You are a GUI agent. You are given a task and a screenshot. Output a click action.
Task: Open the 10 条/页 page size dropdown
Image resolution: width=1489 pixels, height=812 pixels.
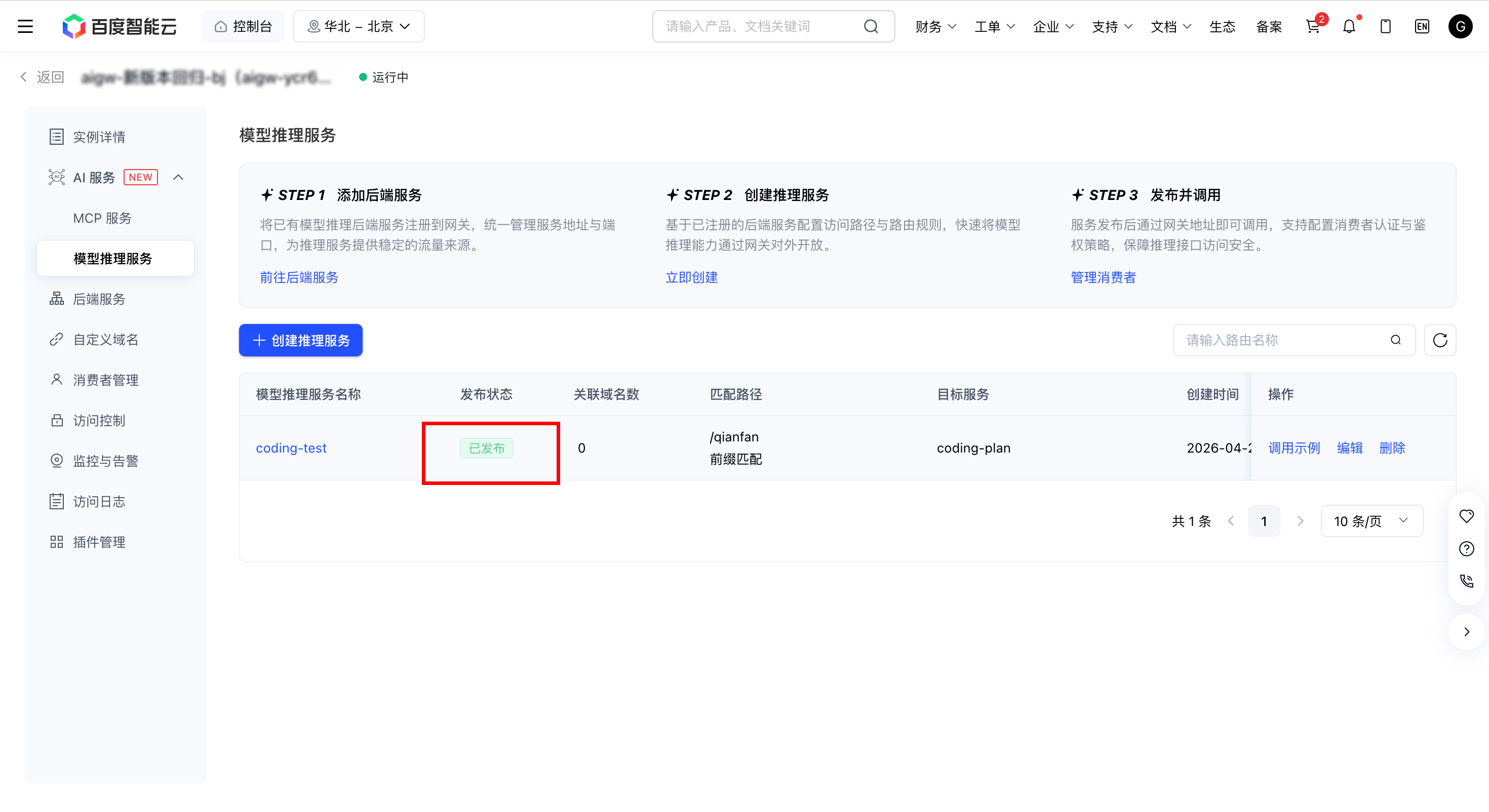click(1372, 521)
